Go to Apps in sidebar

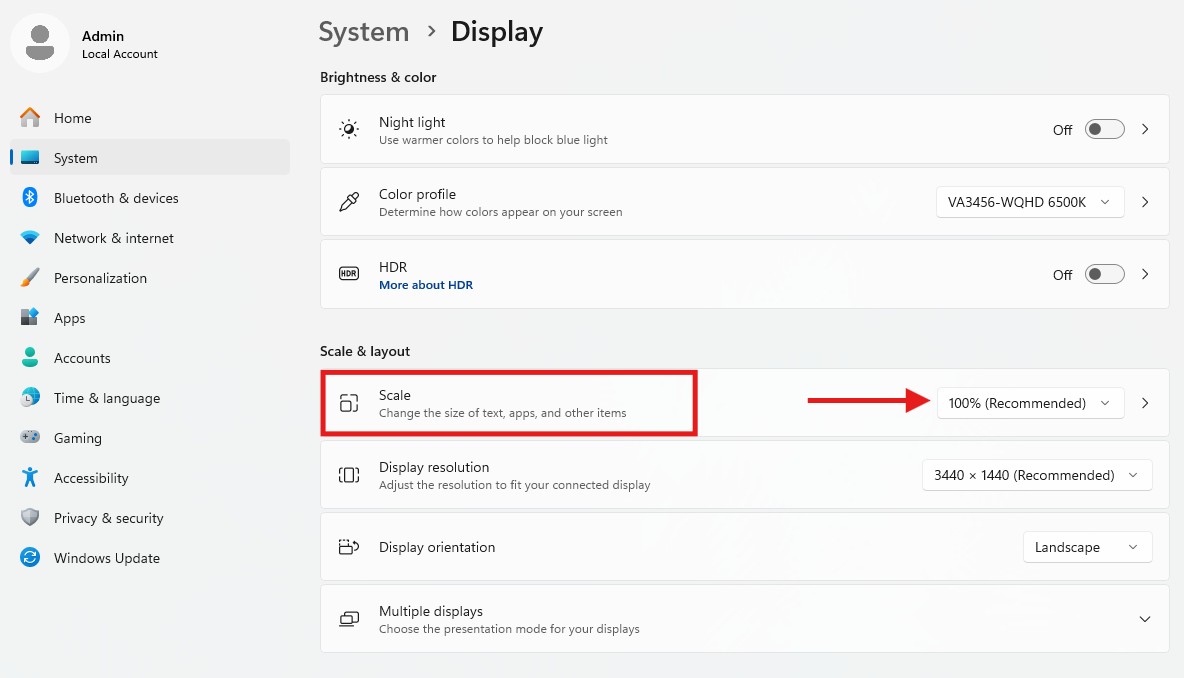point(70,318)
